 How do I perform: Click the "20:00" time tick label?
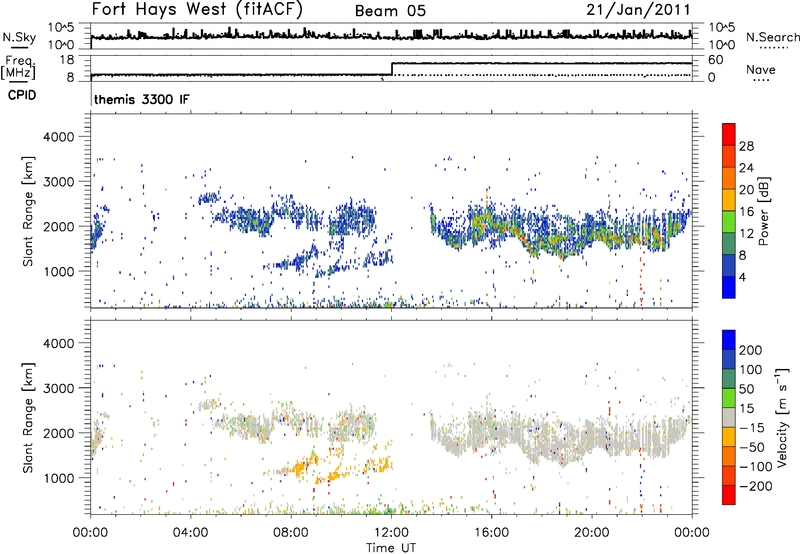pos(591,533)
